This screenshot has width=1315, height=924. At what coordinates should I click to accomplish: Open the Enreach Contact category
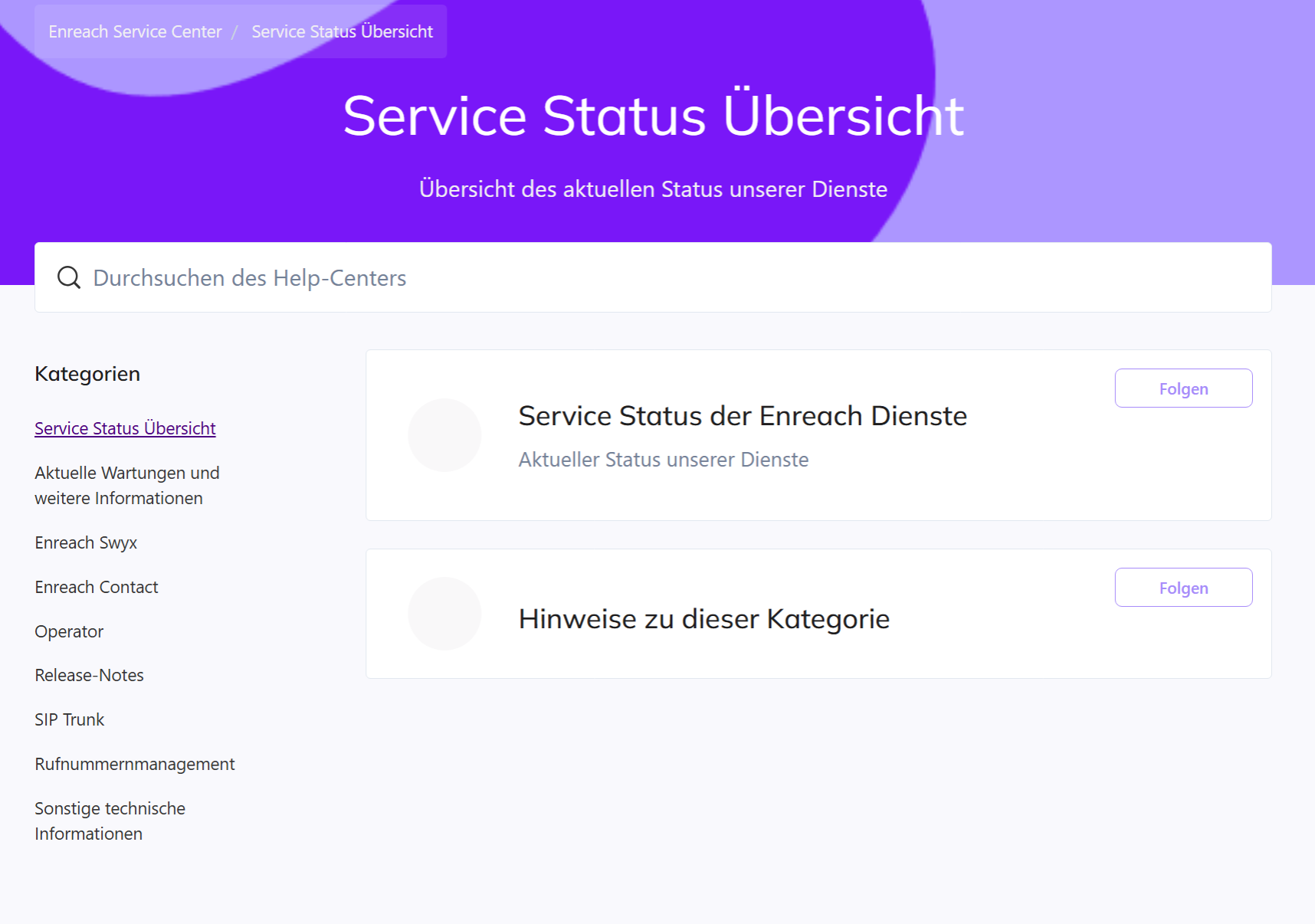pyautogui.click(x=97, y=587)
